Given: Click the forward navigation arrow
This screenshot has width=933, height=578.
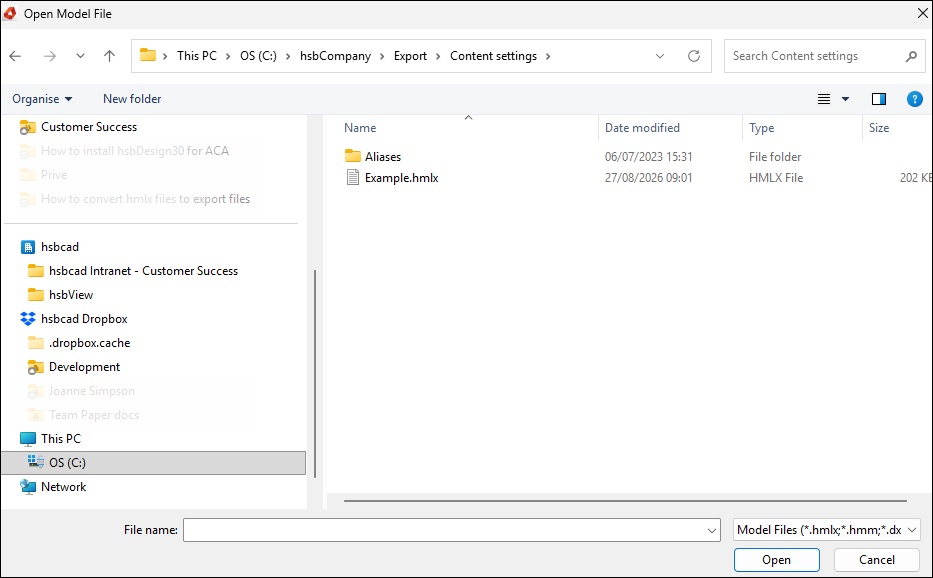Looking at the screenshot, I should 50,56.
